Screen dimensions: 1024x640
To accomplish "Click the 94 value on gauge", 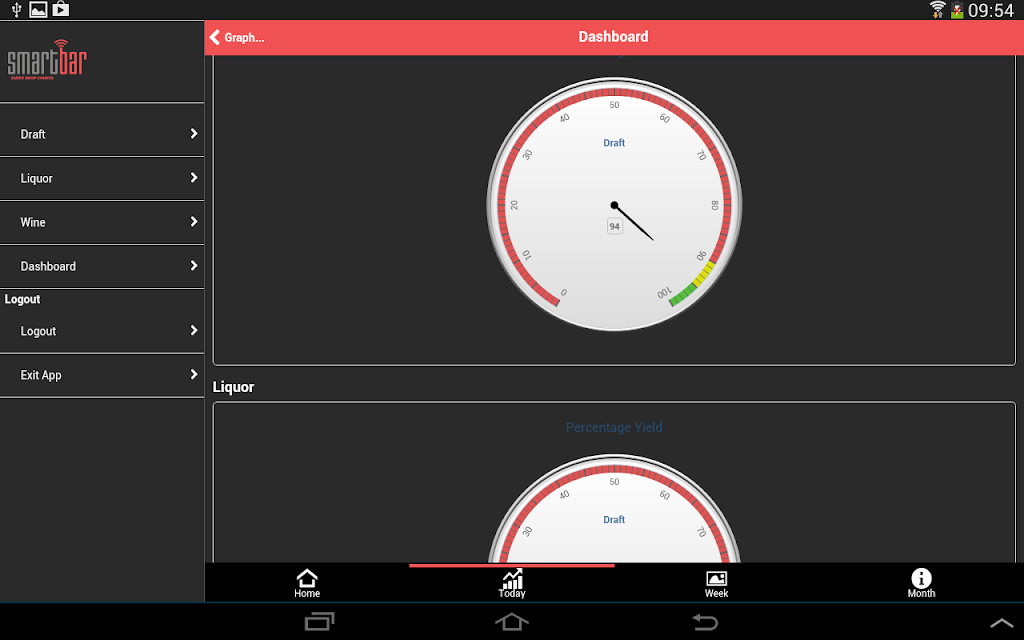I will [615, 227].
